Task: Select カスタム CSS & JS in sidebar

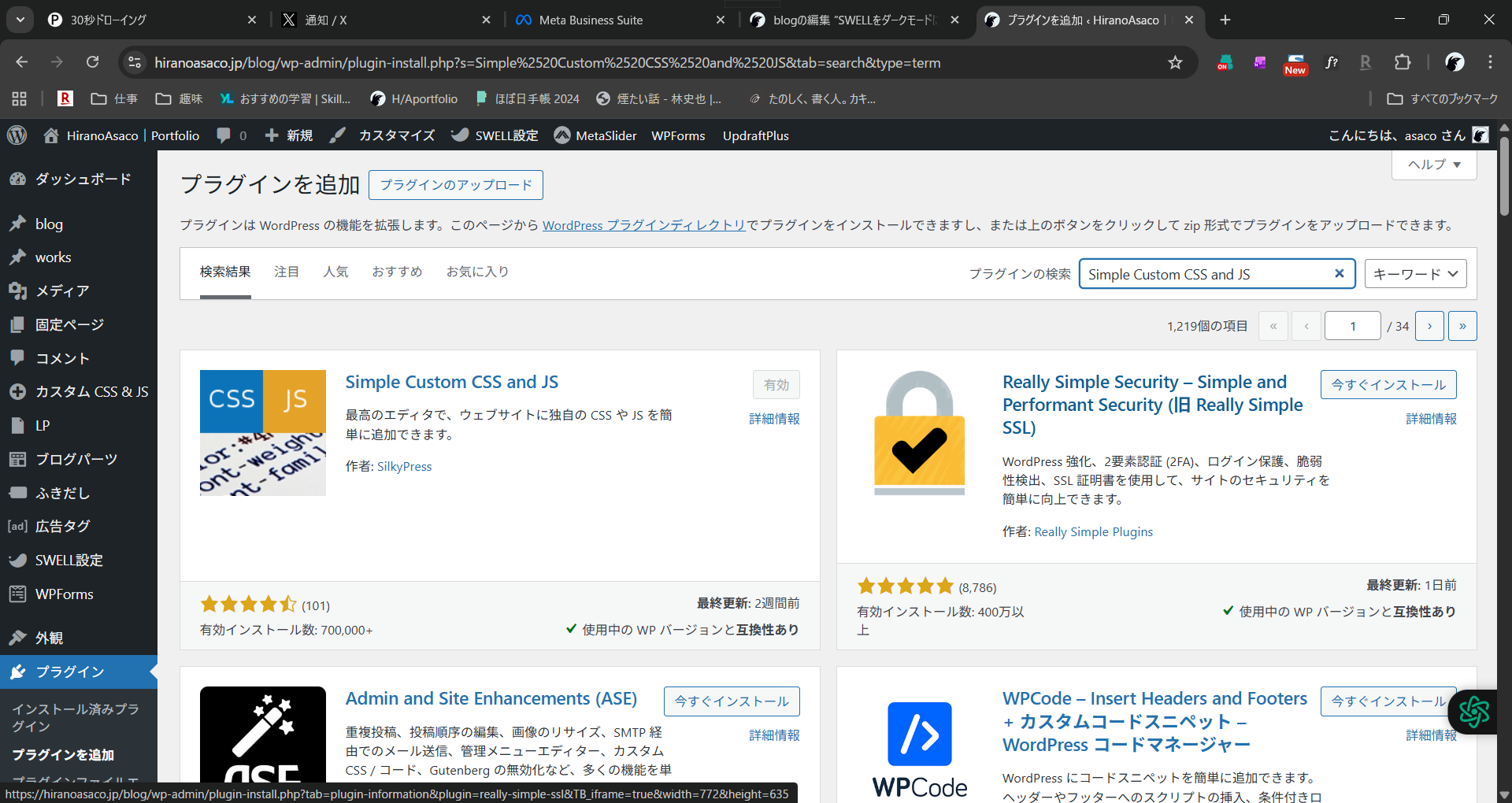Action: click(x=89, y=391)
